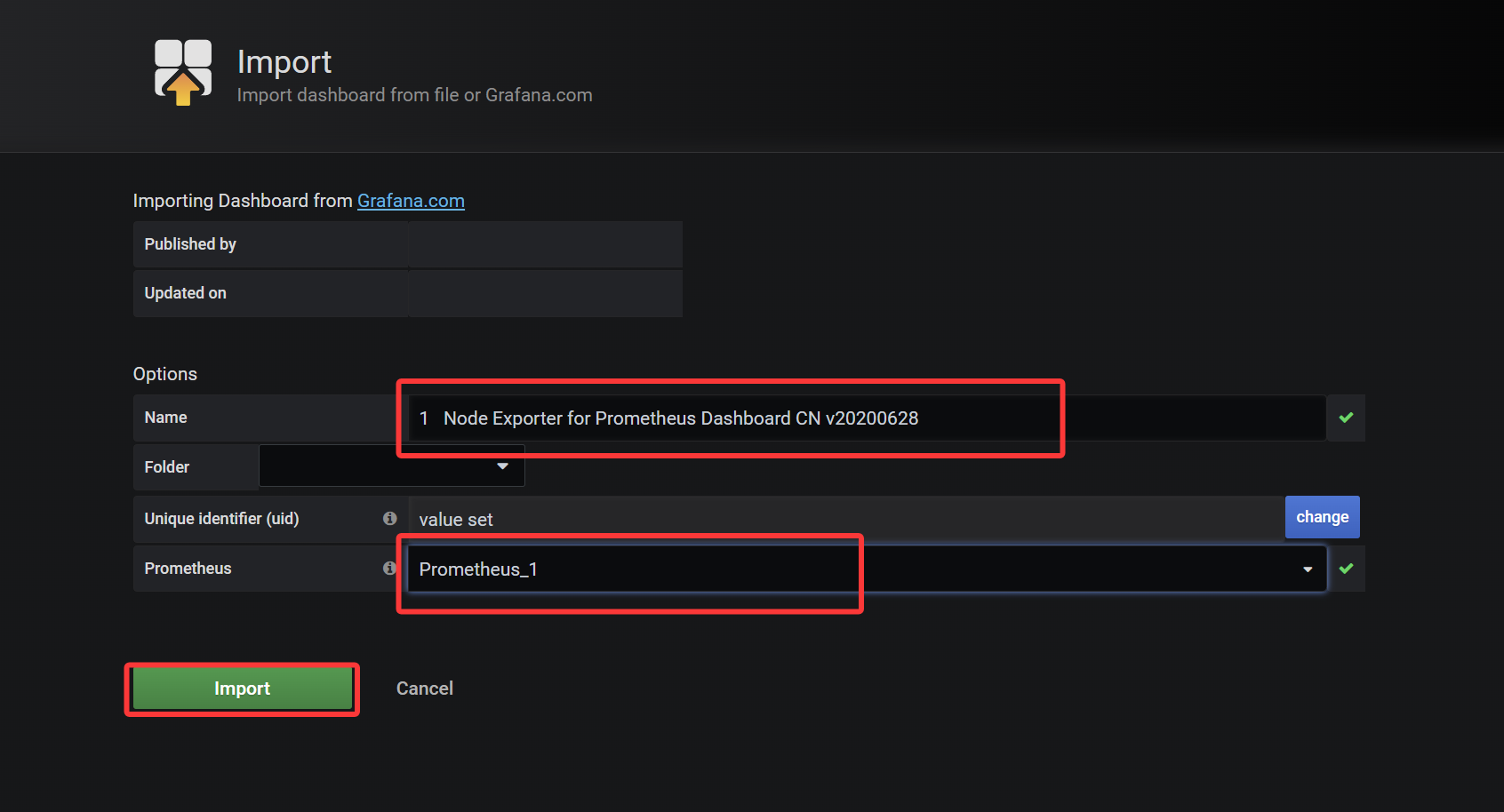Click the 'Options' section heading

[165, 374]
